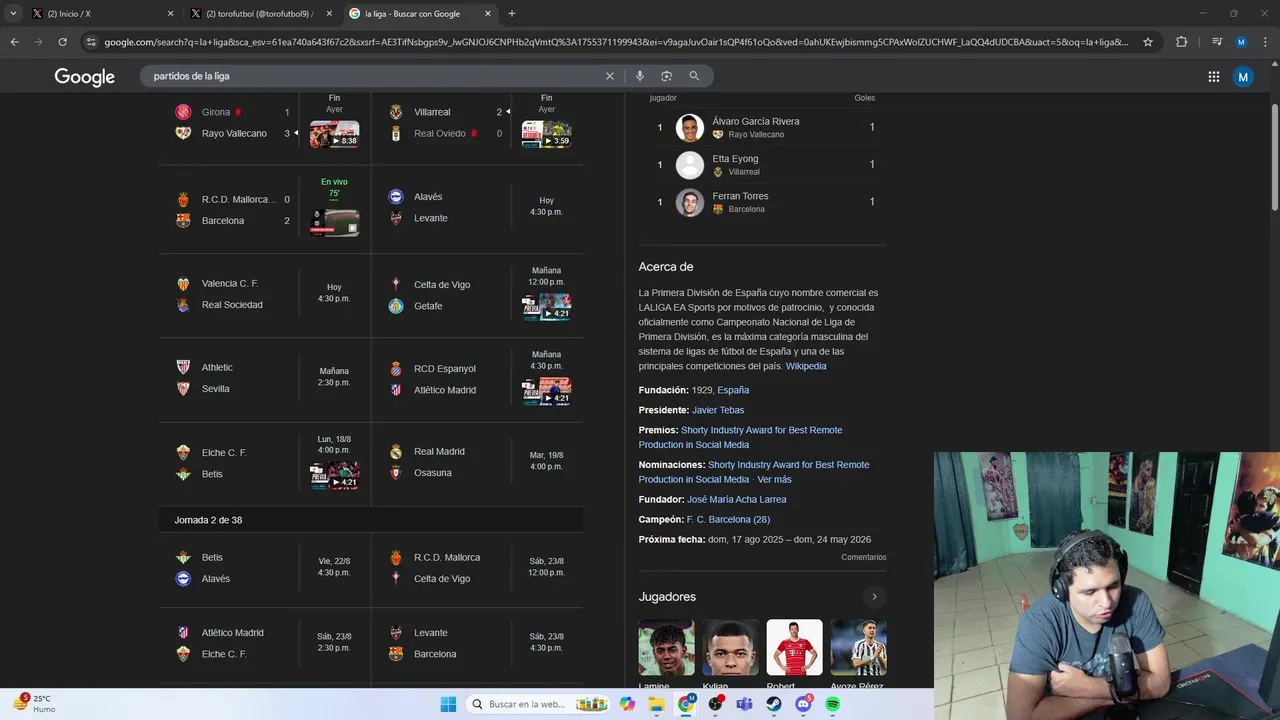Open Atlético Madrid vs Elche match
Screen dimensions: 1280x720
coord(264,643)
